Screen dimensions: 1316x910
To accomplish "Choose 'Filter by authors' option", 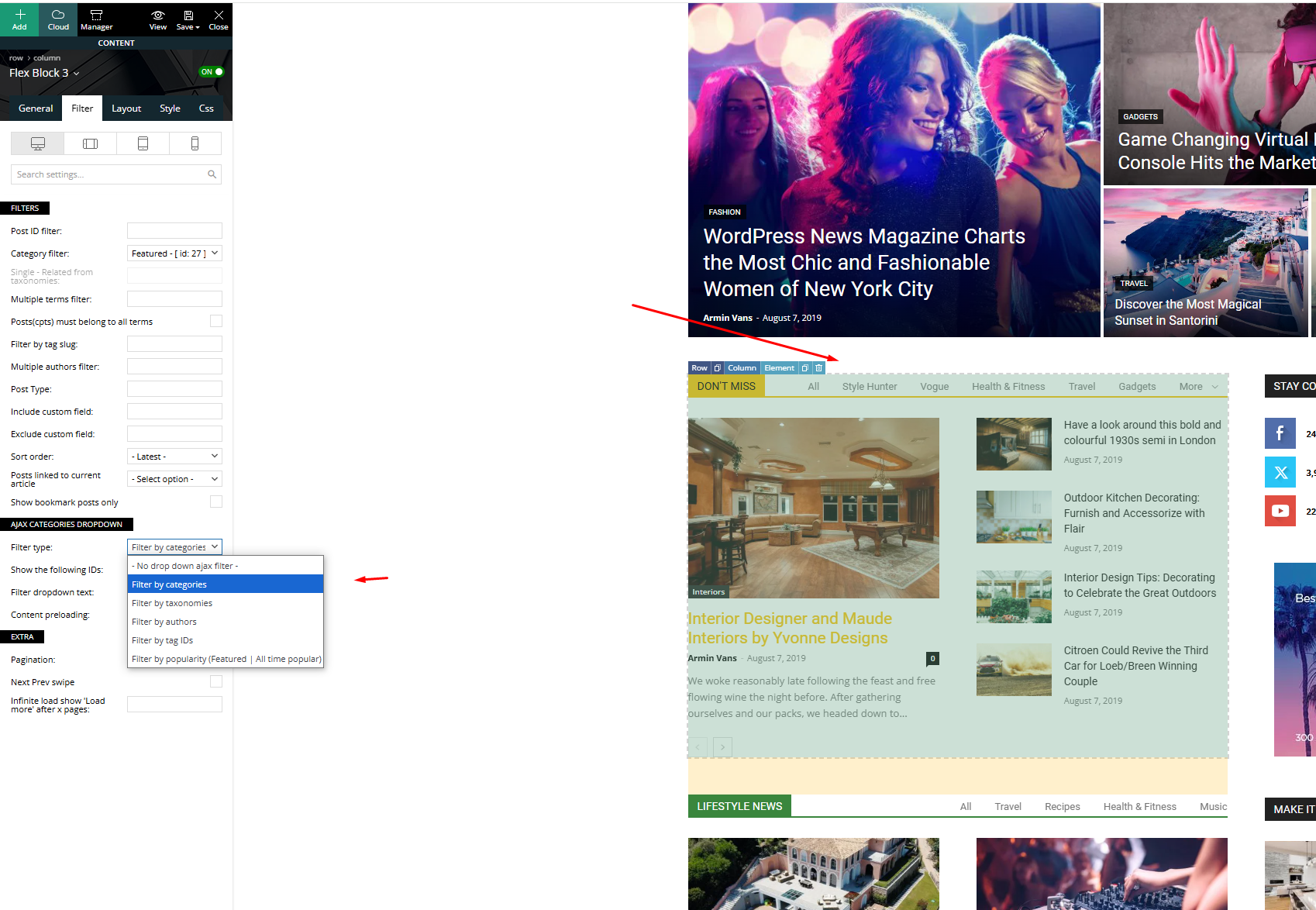I will coord(225,622).
